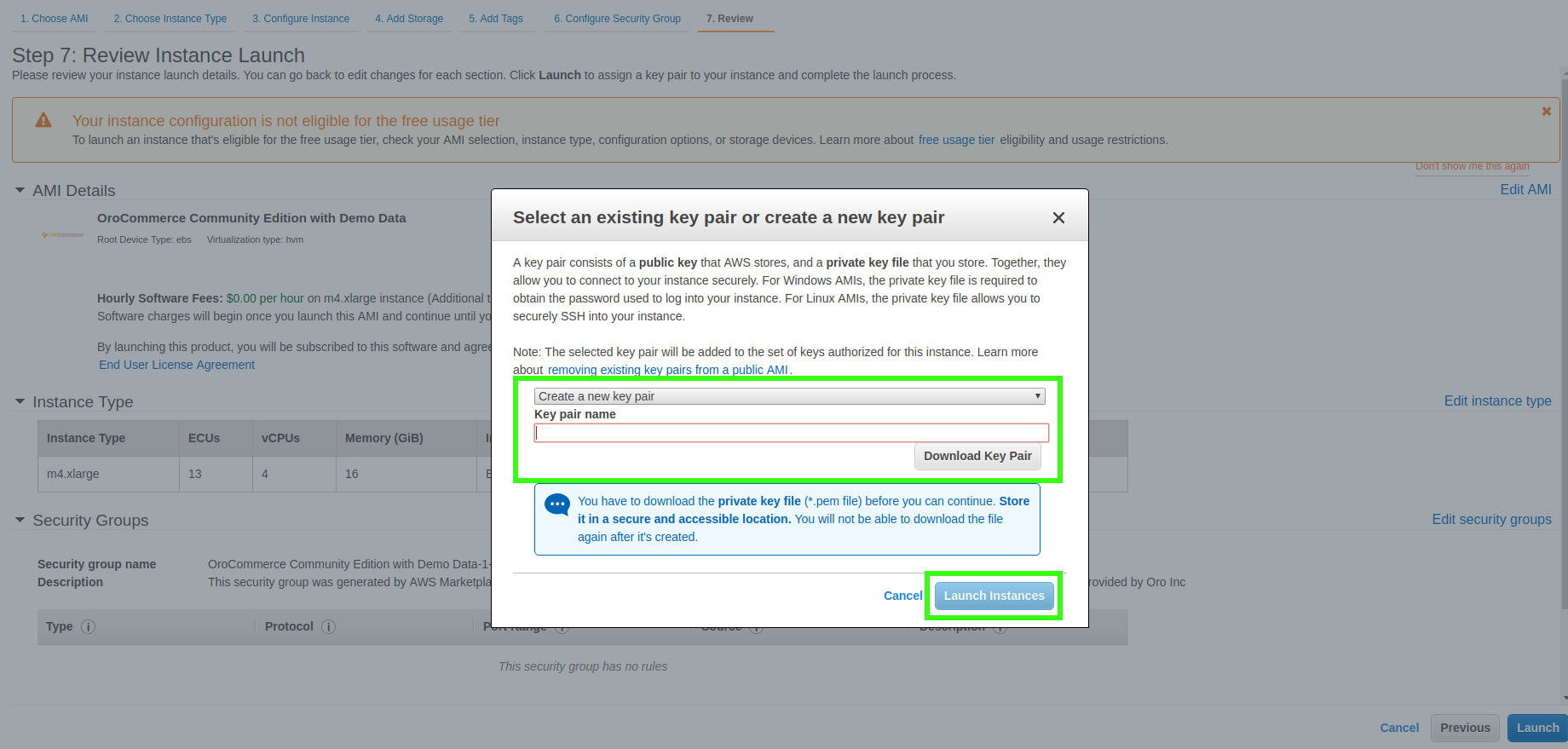Focus the Key pair name field
1568x749 pixels.
791,433
